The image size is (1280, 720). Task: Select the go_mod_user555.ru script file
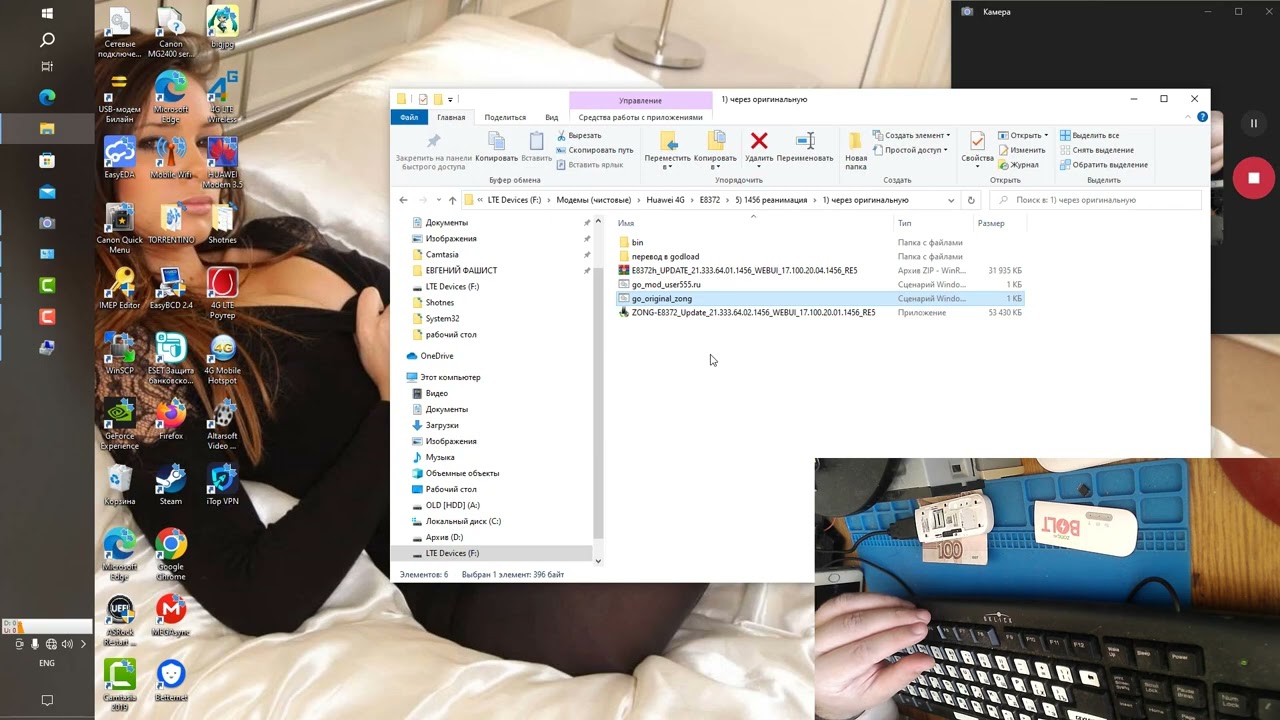click(x=666, y=284)
